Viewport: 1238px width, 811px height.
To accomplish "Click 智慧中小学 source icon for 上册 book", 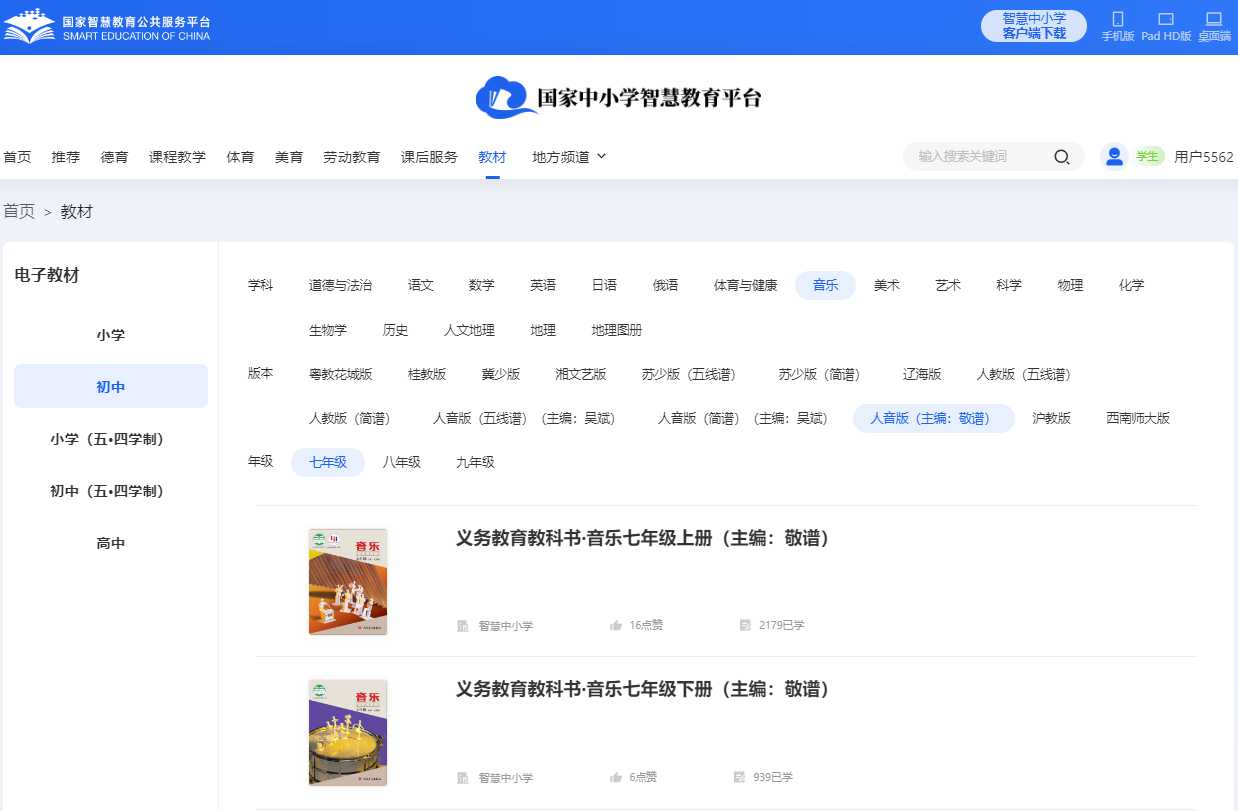I will [463, 626].
